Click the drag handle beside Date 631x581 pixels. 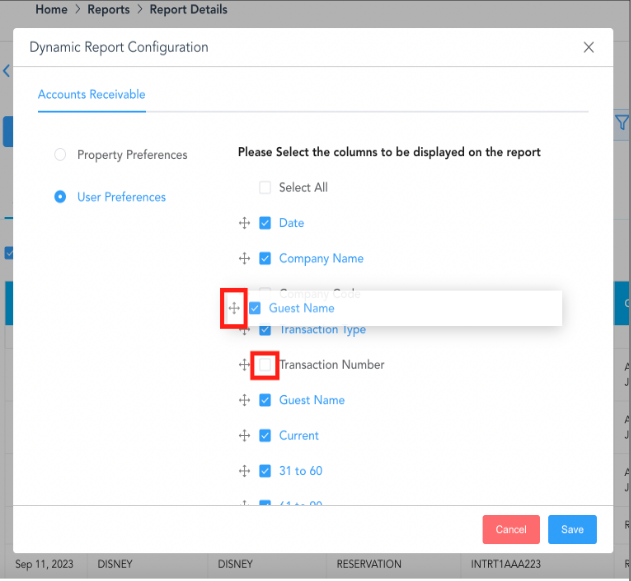coord(244,223)
